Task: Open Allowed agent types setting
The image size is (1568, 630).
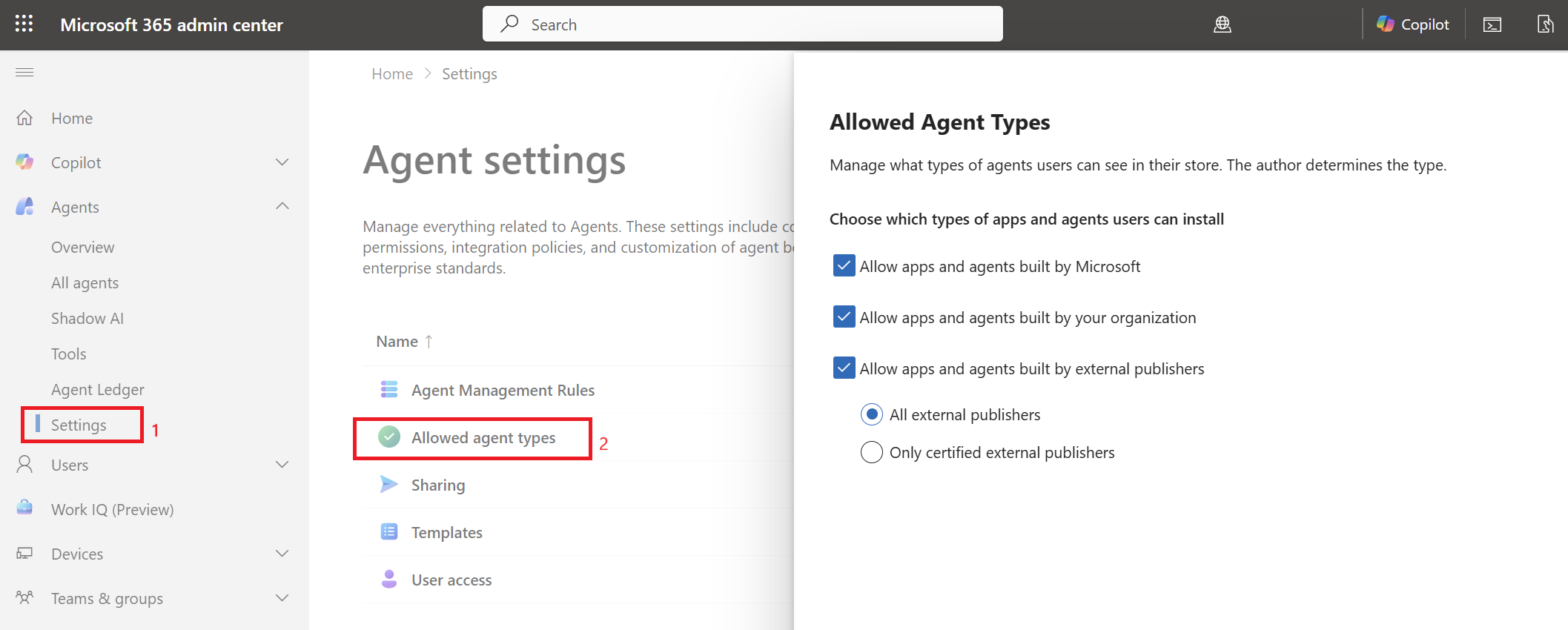Action: click(483, 438)
